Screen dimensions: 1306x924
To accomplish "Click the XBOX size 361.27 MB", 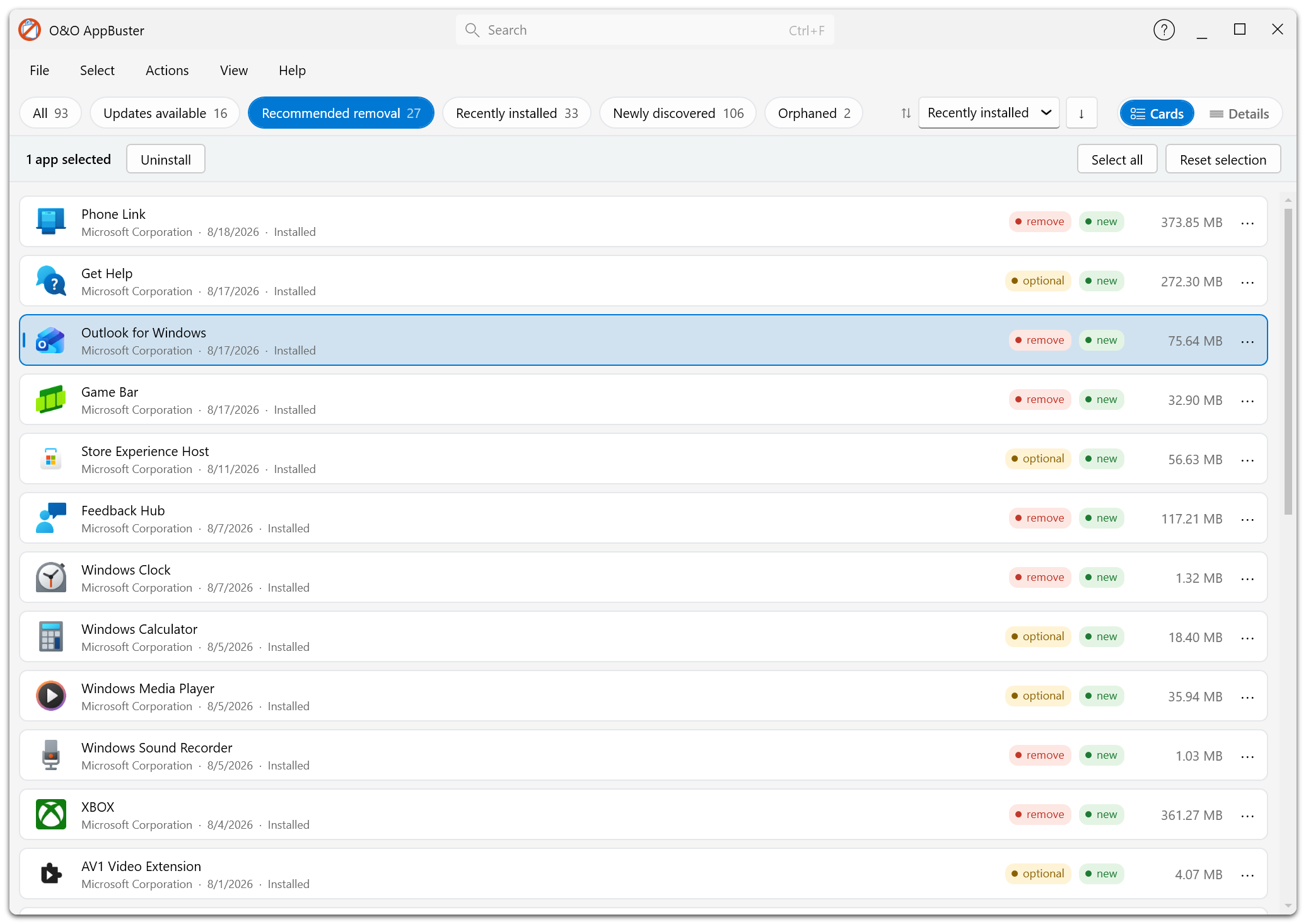I will click(x=1191, y=815).
